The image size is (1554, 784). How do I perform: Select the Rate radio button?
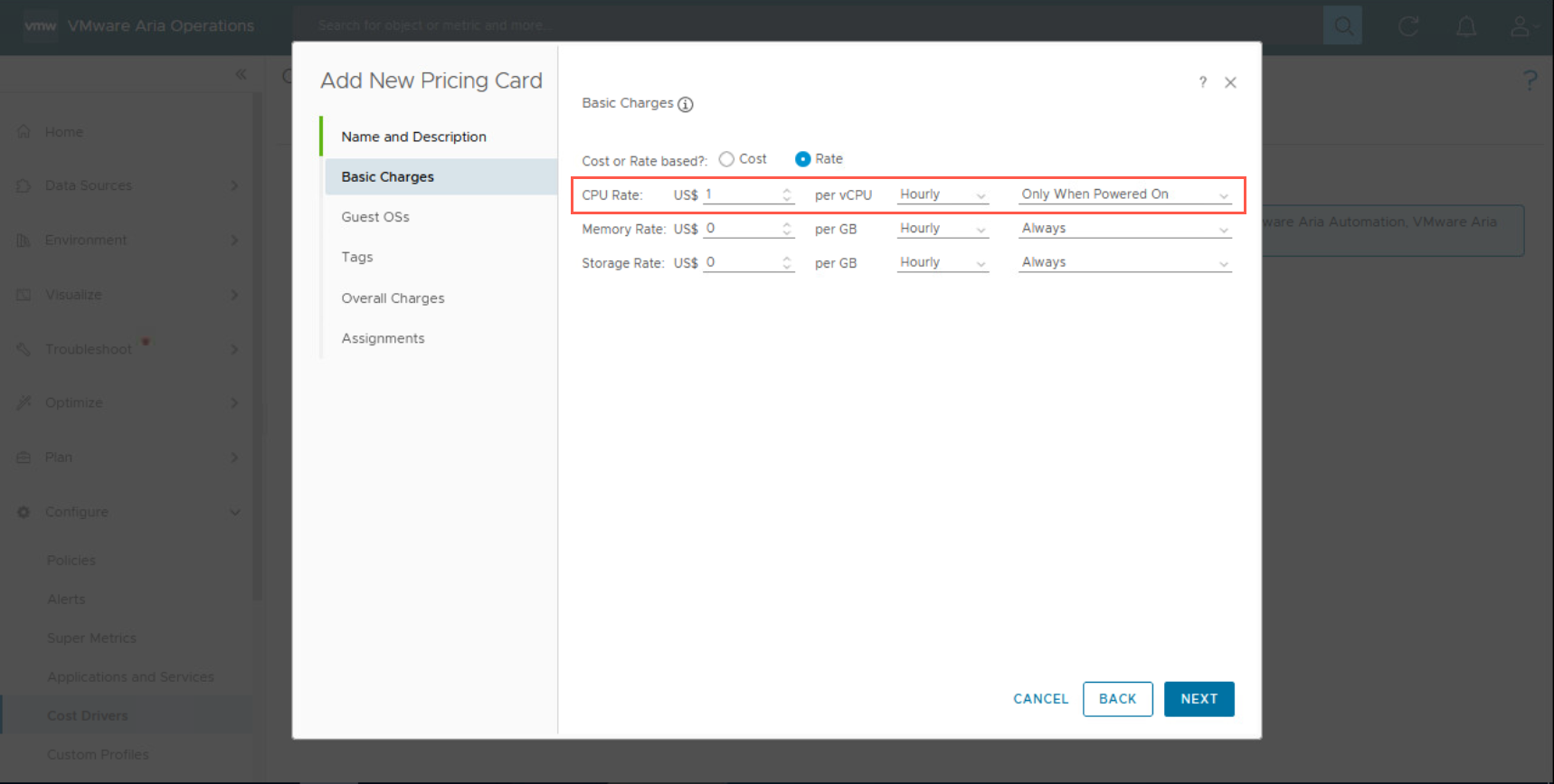[x=802, y=159]
